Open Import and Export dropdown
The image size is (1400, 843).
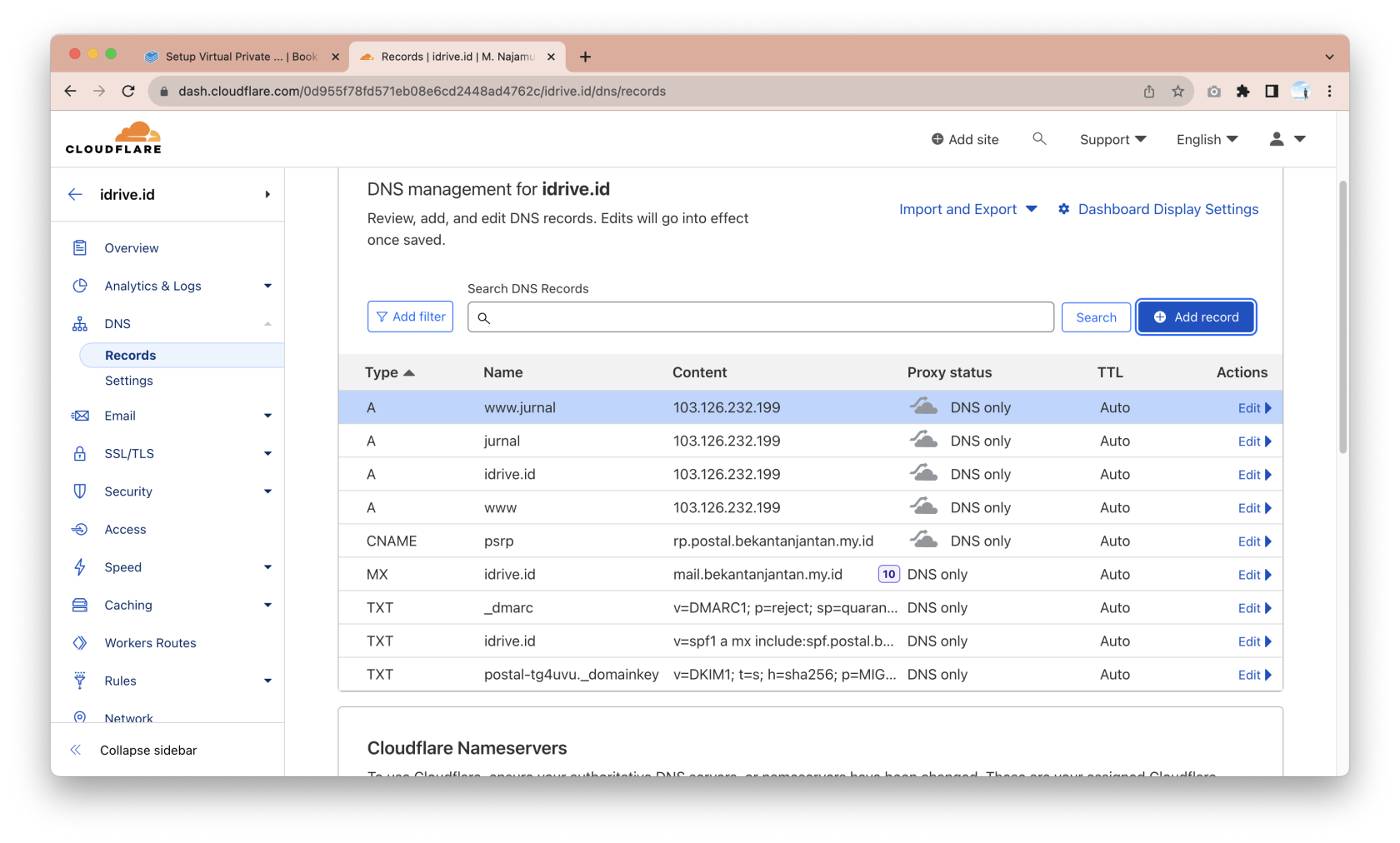(x=968, y=209)
